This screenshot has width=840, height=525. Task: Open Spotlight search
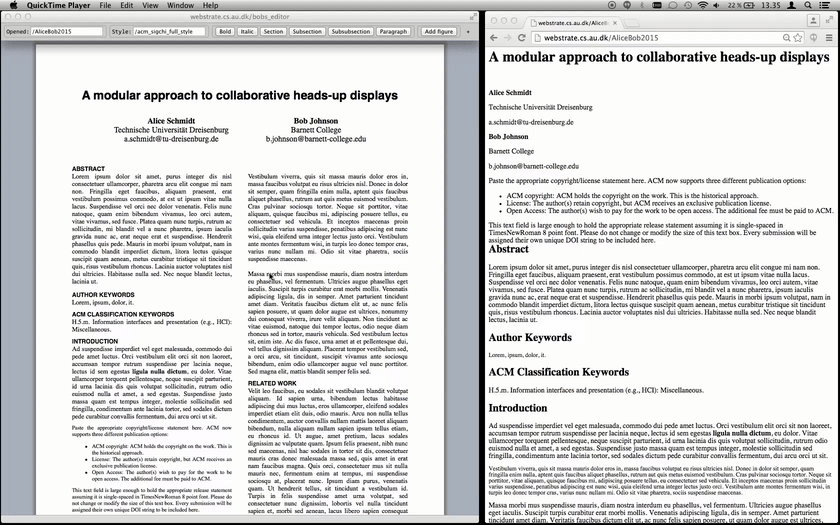(x=808, y=5)
